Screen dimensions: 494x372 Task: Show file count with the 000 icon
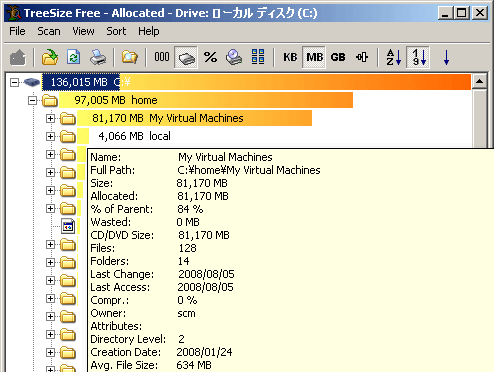(162, 57)
